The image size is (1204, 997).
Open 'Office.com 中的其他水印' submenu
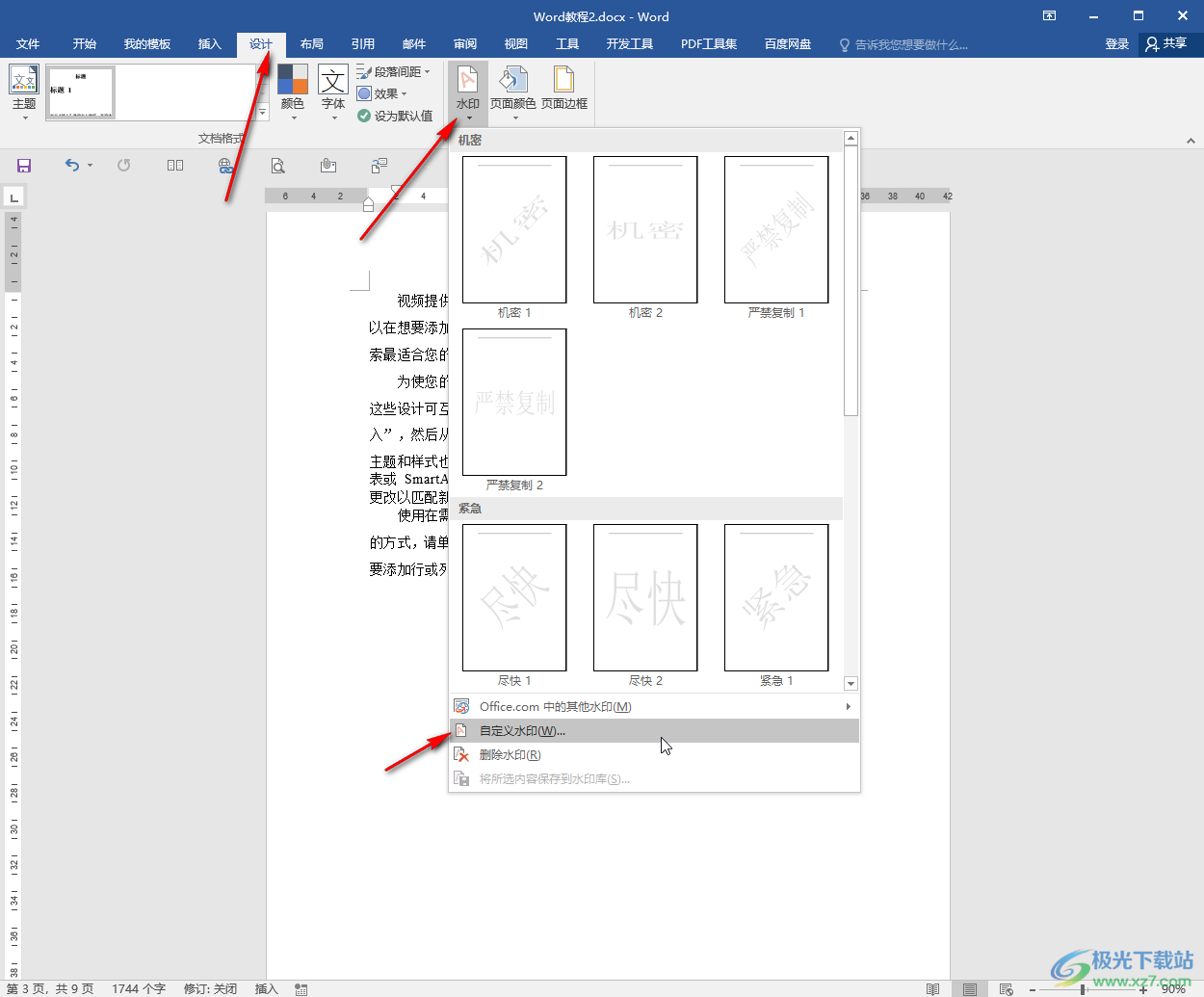pos(654,707)
